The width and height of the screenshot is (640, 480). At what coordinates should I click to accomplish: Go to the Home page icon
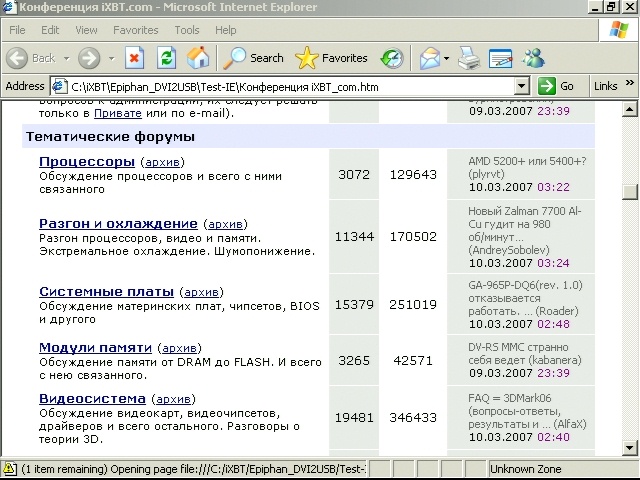[198, 57]
